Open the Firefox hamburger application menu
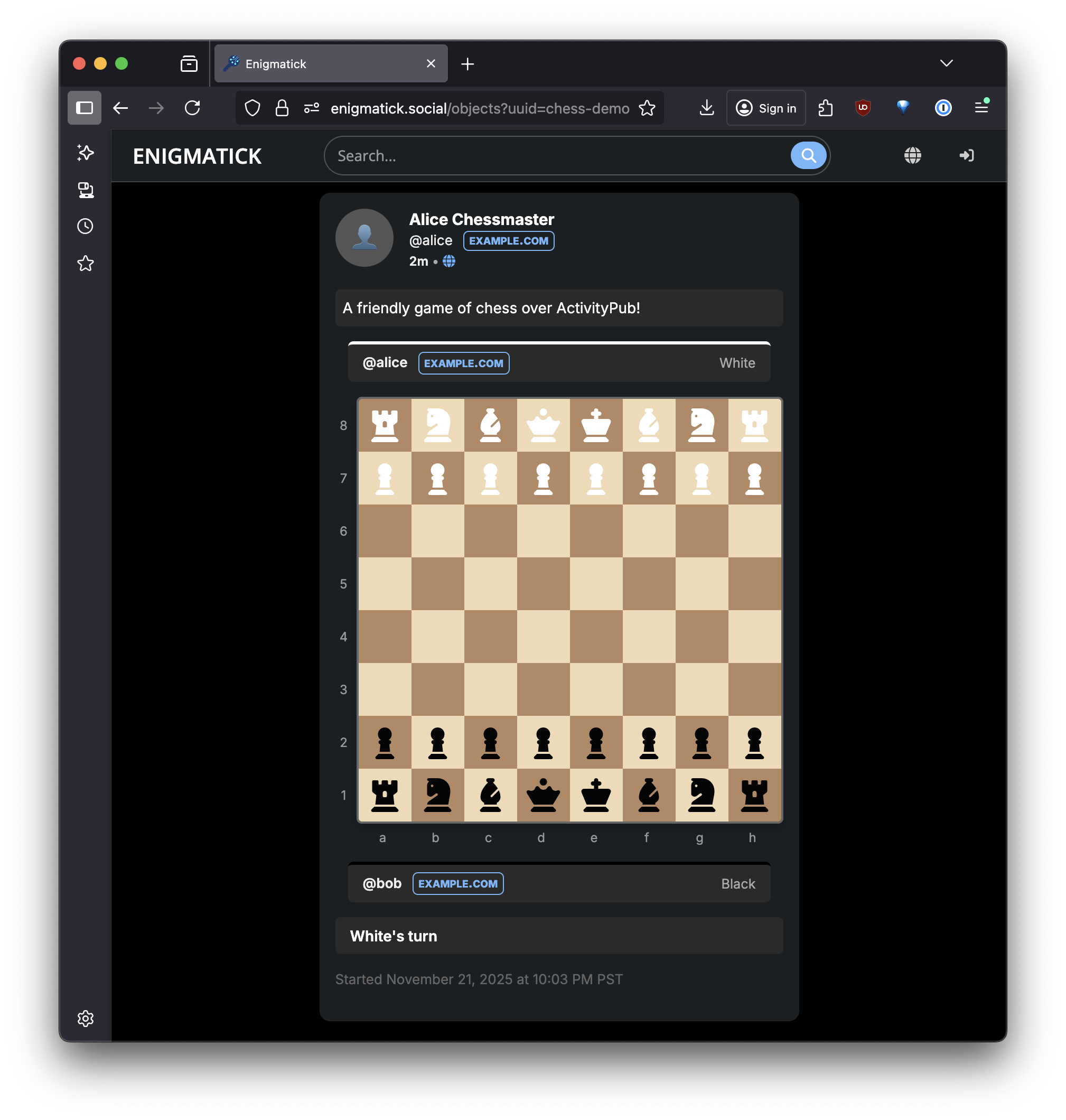 981,107
